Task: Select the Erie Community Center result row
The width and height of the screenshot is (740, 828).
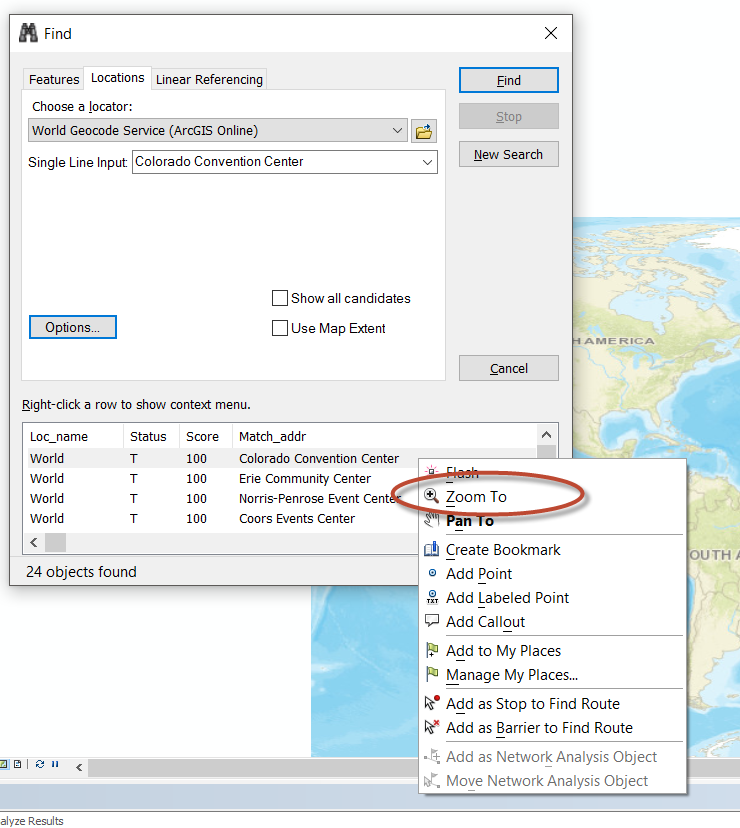Action: 222,478
